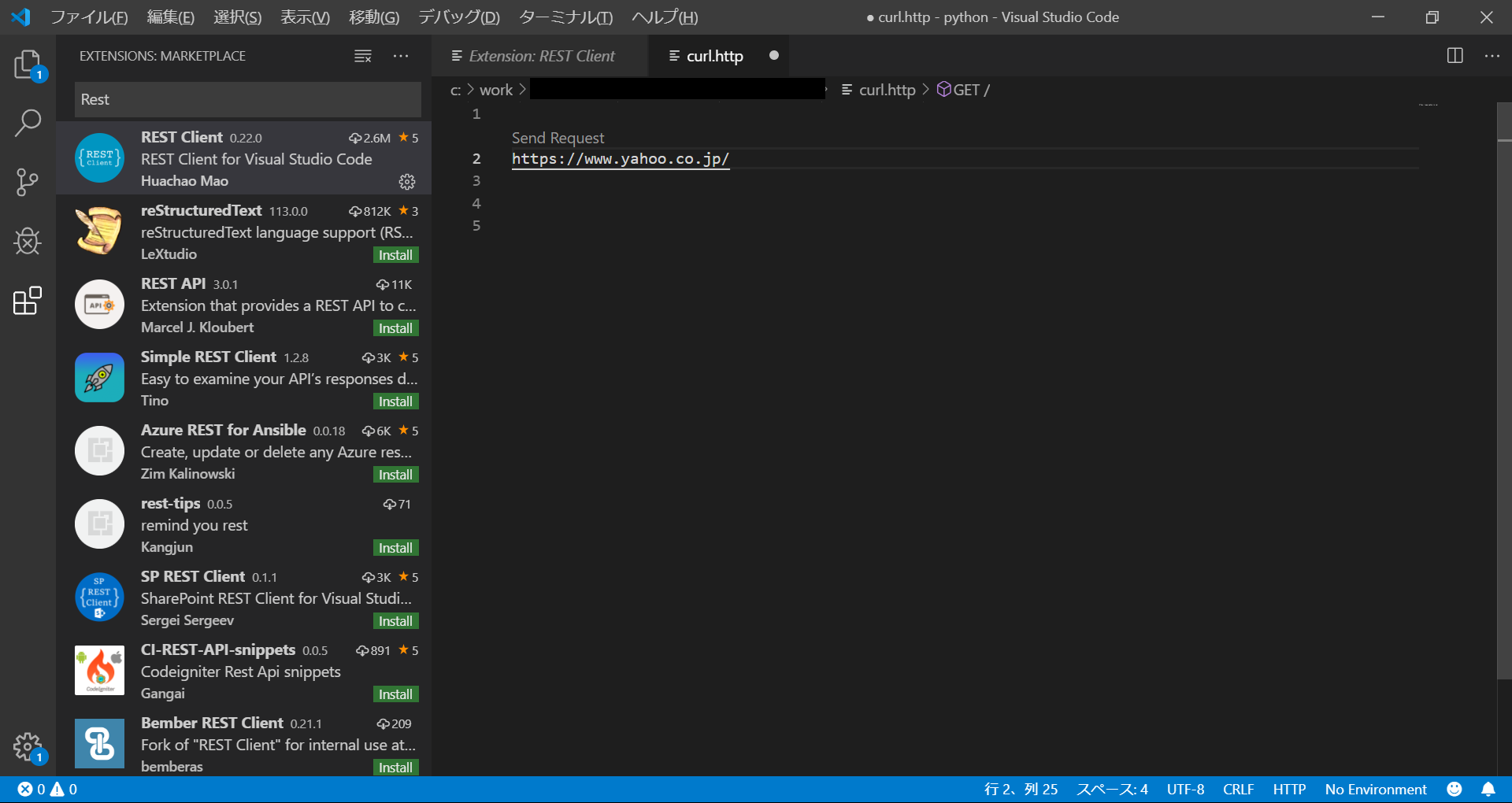
Task: Open the 編集(E) menu
Action: click(171, 17)
